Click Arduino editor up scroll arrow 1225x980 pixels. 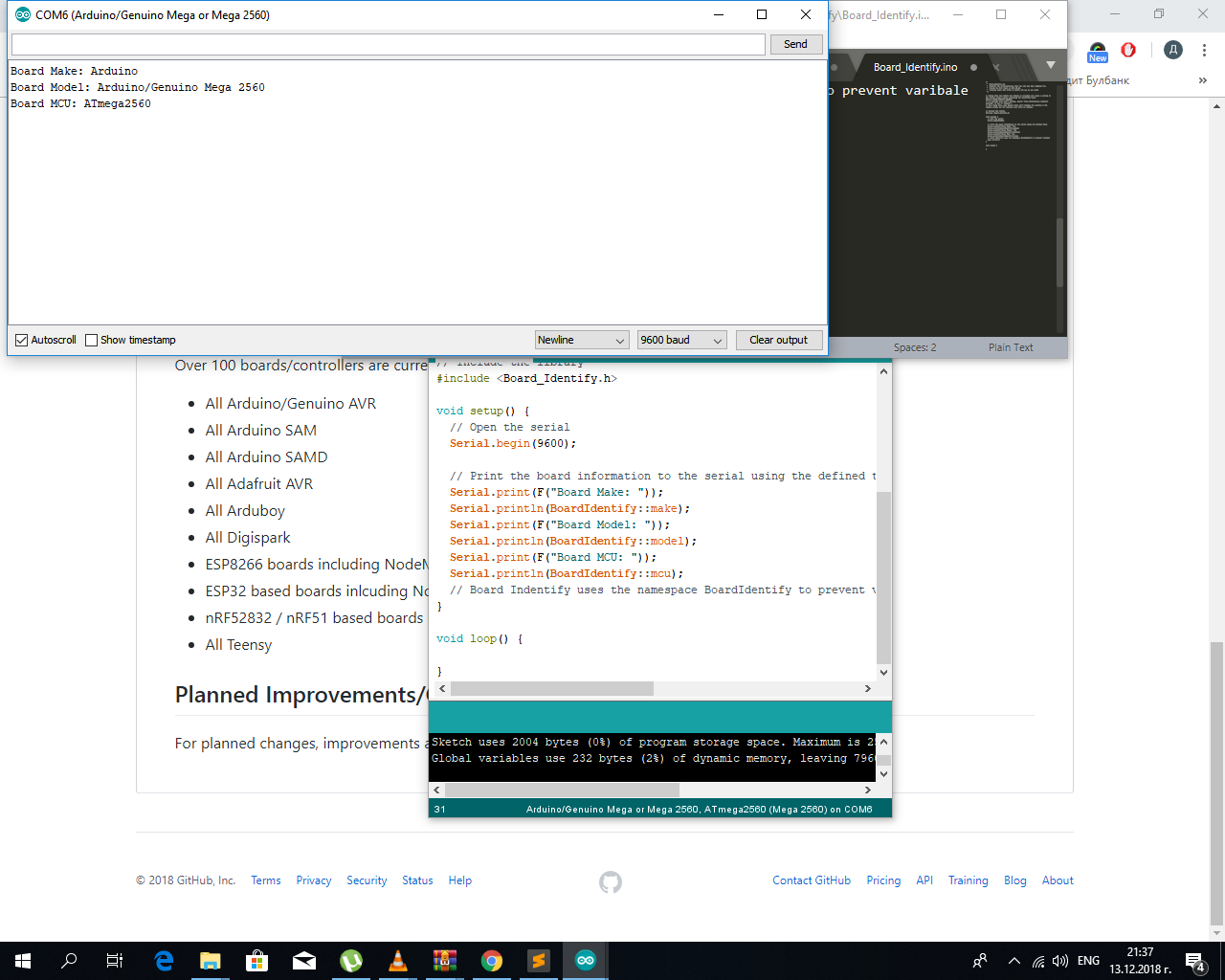(x=883, y=372)
